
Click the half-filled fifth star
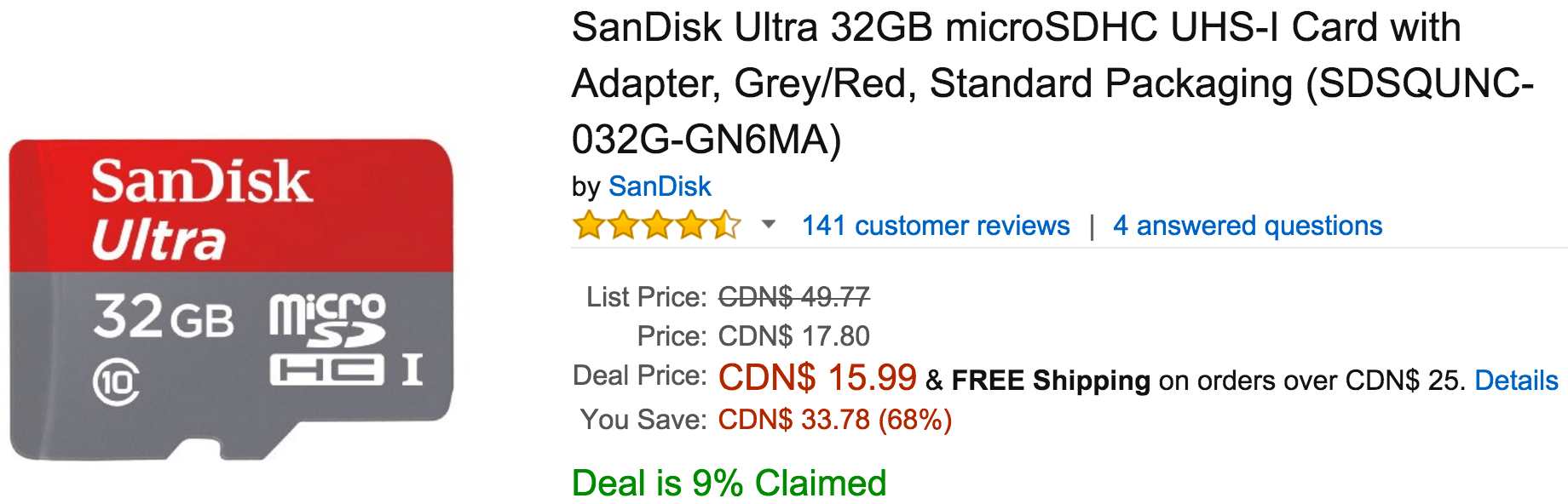(725, 226)
